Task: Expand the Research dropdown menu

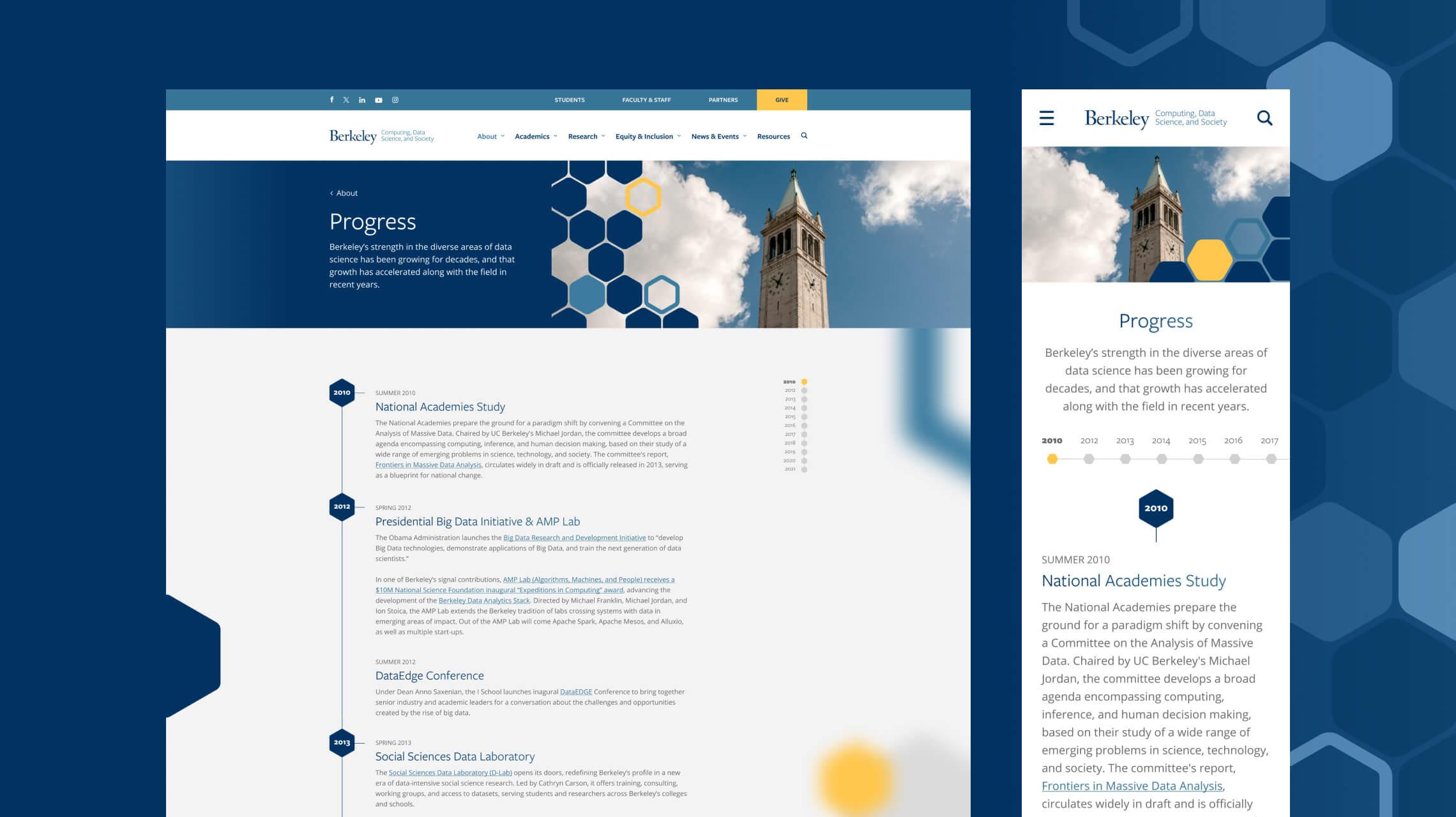Action: [x=586, y=137]
